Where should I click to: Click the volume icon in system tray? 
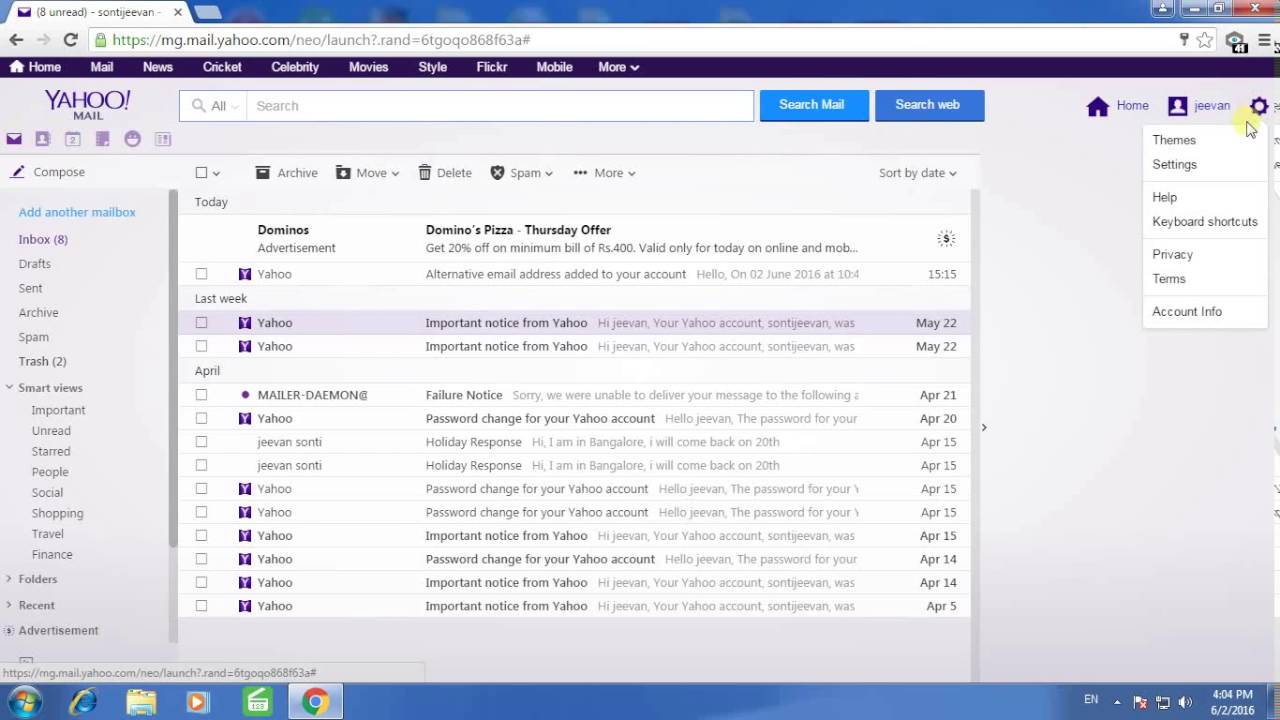pyautogui.click(x=1185, y=702)
